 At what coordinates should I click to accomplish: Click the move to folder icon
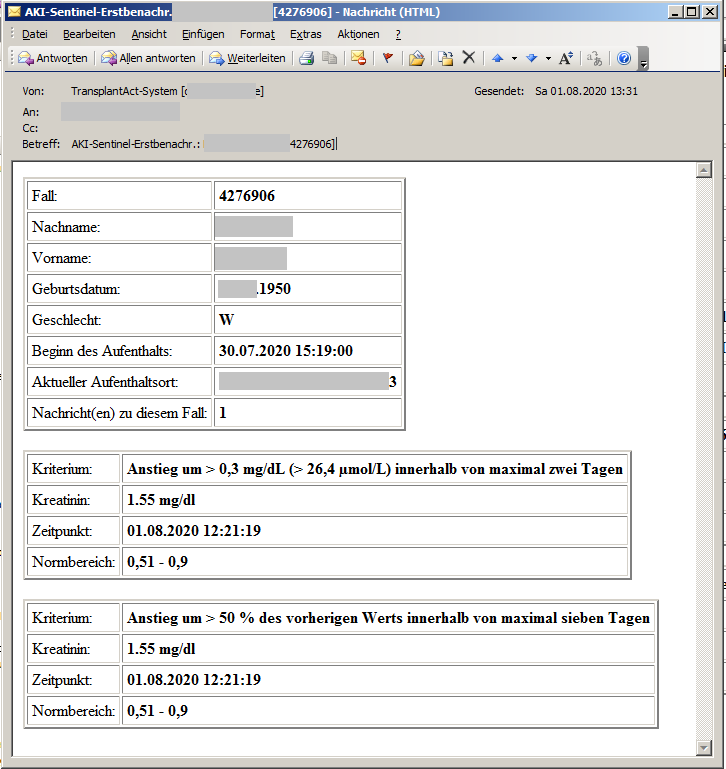tap(446, 58)
